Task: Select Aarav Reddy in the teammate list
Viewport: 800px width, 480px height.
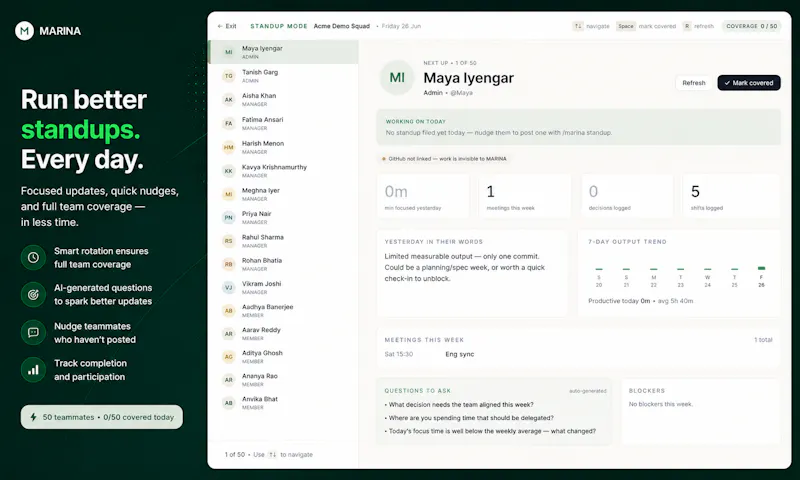Action: (283, 334)
